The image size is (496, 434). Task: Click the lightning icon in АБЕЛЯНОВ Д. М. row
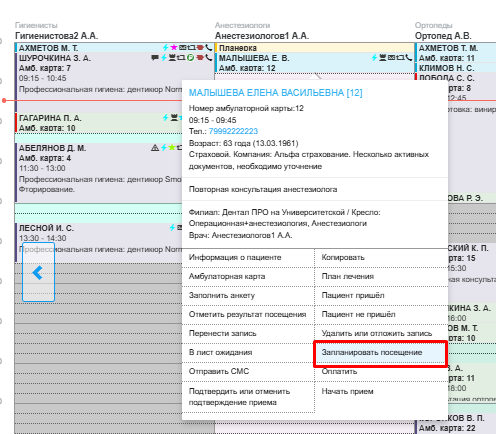[164, 147]
